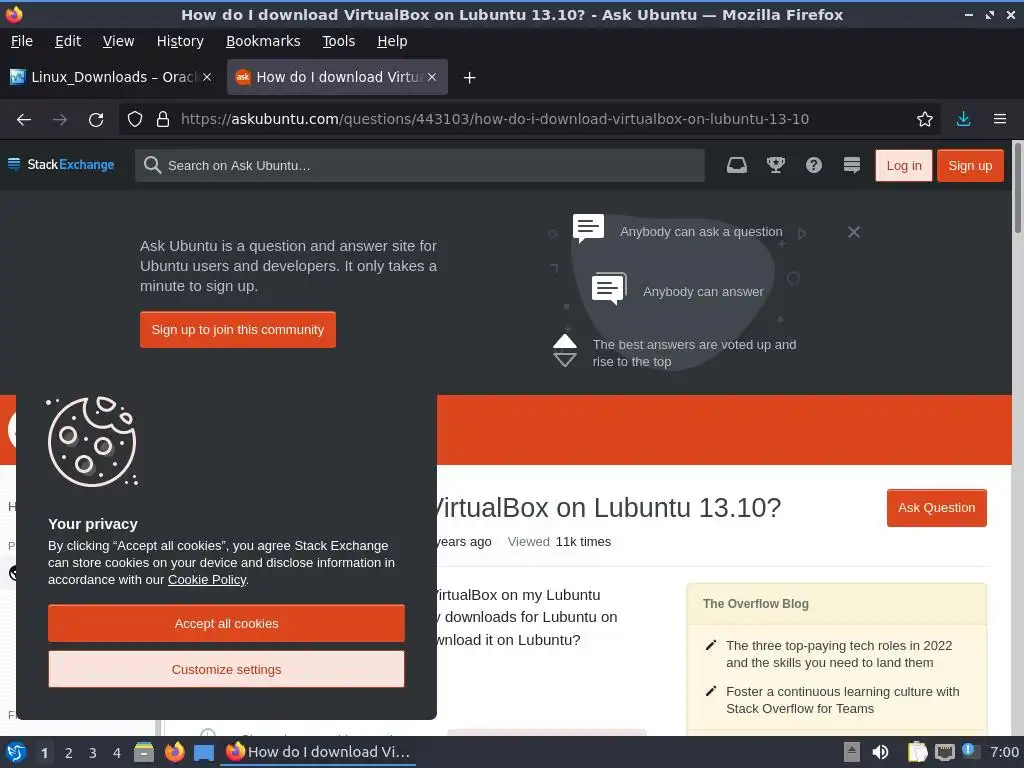The width and height of the screenshot is (1024, 768).
Task: Go back to the previous page
Action: click(x=24, y=120)
